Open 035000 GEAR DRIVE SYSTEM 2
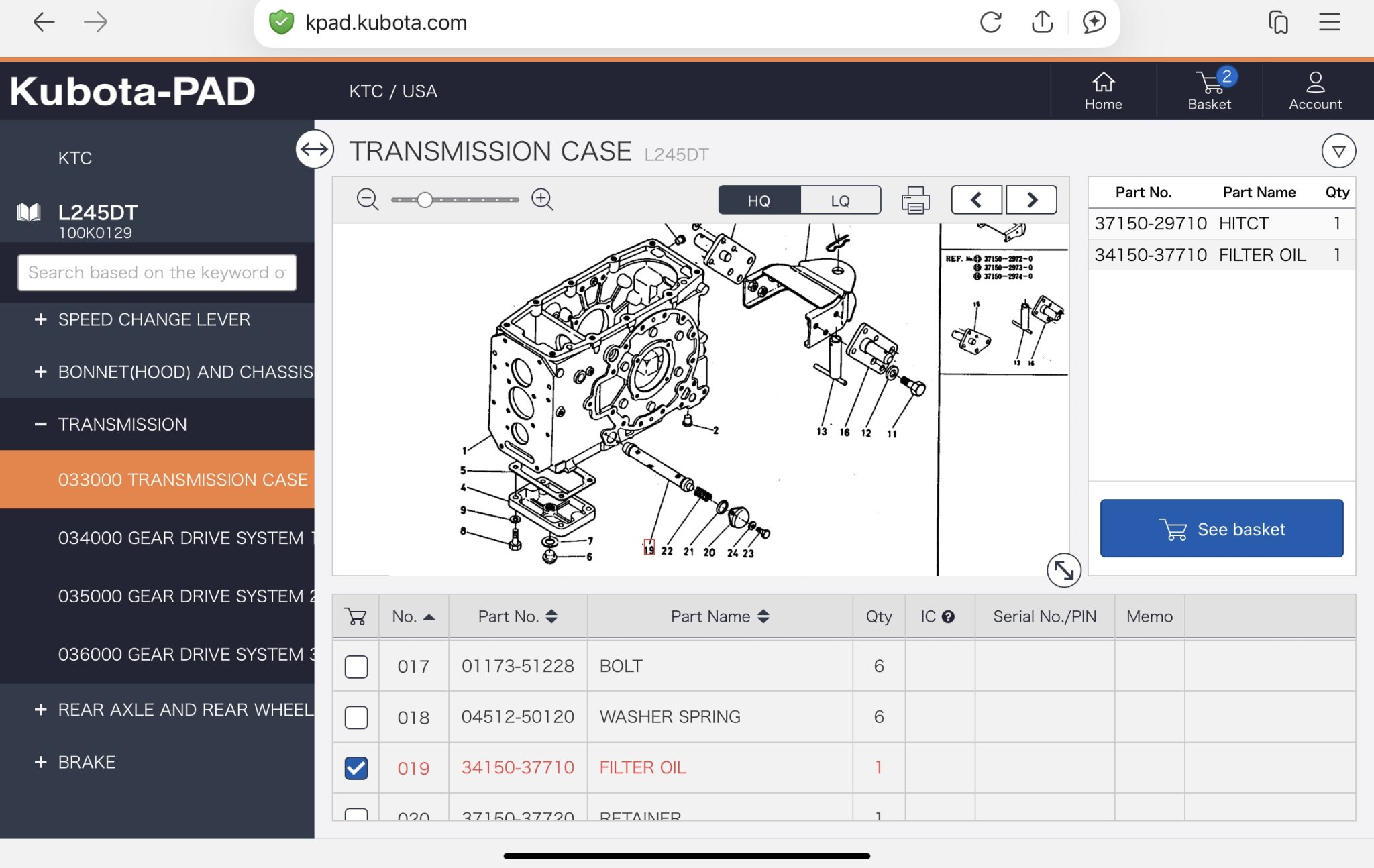This screenshot has height=868, width=1374. (x=157, y=596)
